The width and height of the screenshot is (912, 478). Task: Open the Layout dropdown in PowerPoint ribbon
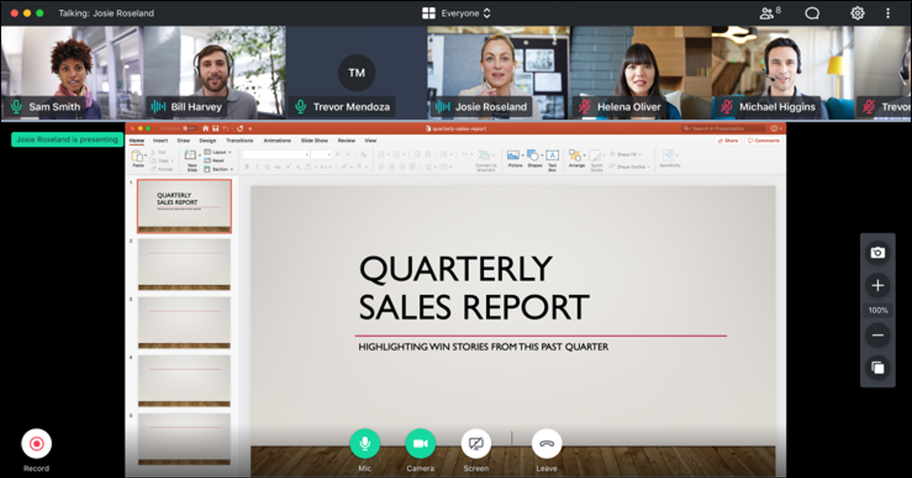[x=219, y=152]
